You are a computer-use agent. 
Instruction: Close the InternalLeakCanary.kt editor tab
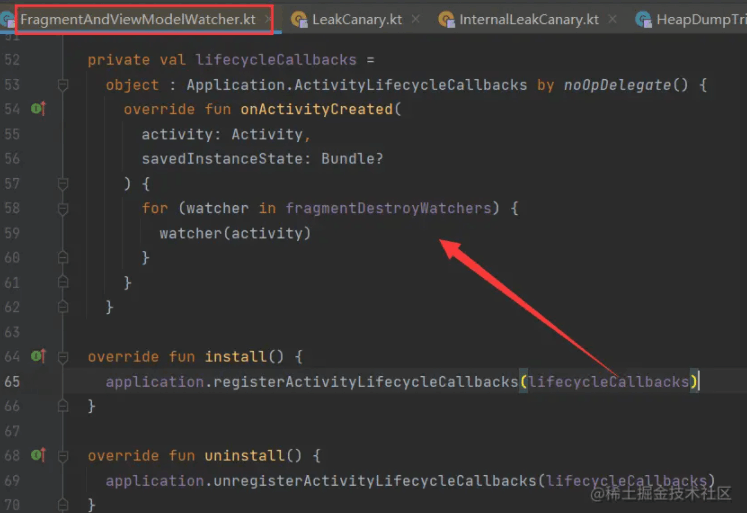click(x=611, y=19)
